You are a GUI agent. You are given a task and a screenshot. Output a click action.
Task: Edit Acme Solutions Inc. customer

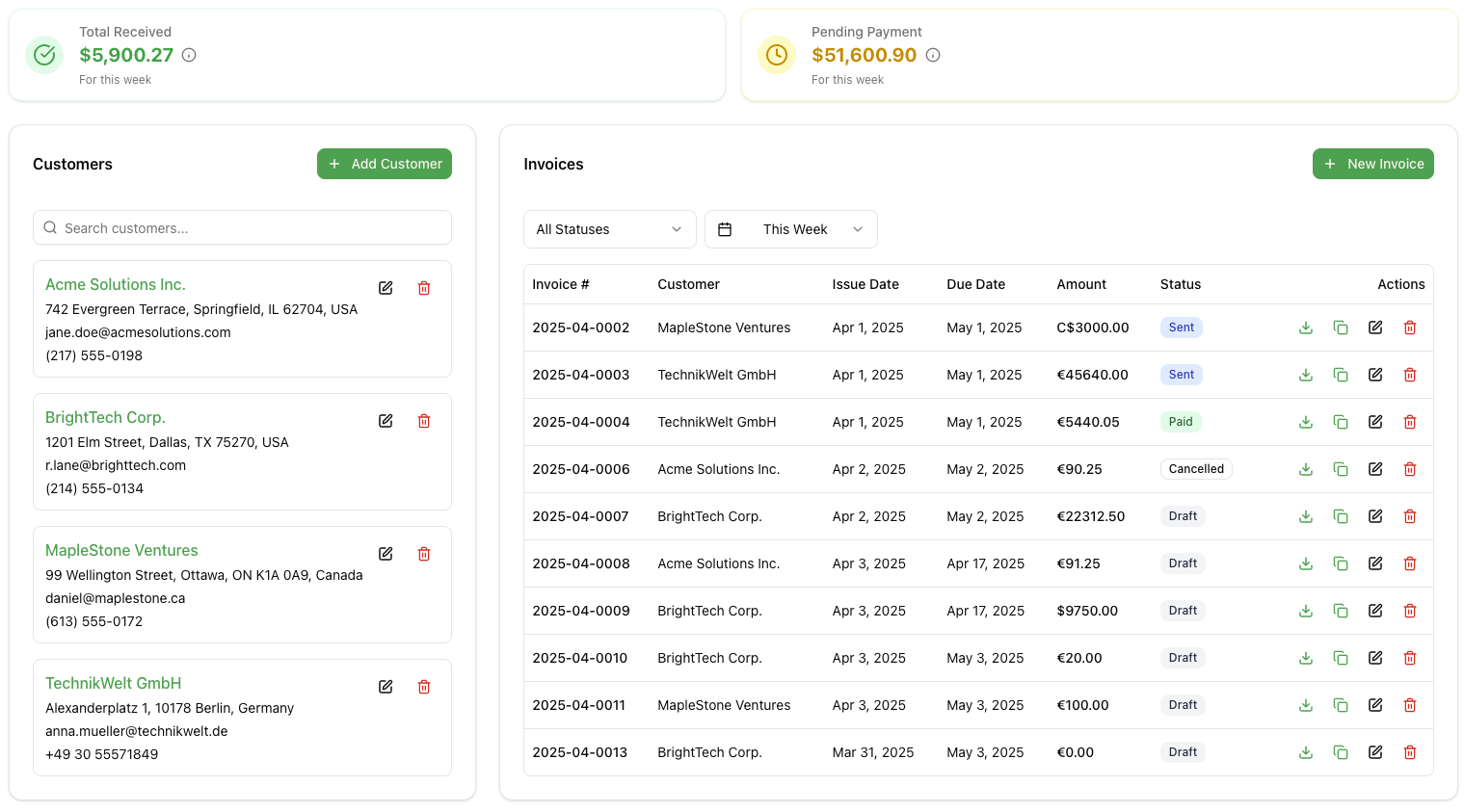coord(386,288)
